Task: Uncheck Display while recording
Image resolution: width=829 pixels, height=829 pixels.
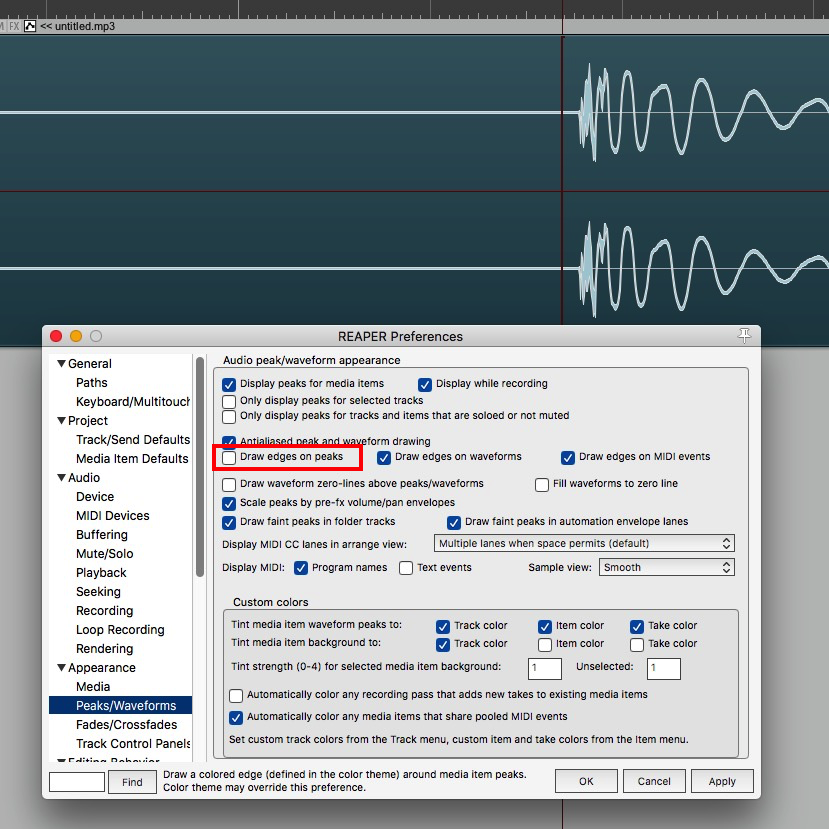Action: pyautogui.click(x=425, y=384)
